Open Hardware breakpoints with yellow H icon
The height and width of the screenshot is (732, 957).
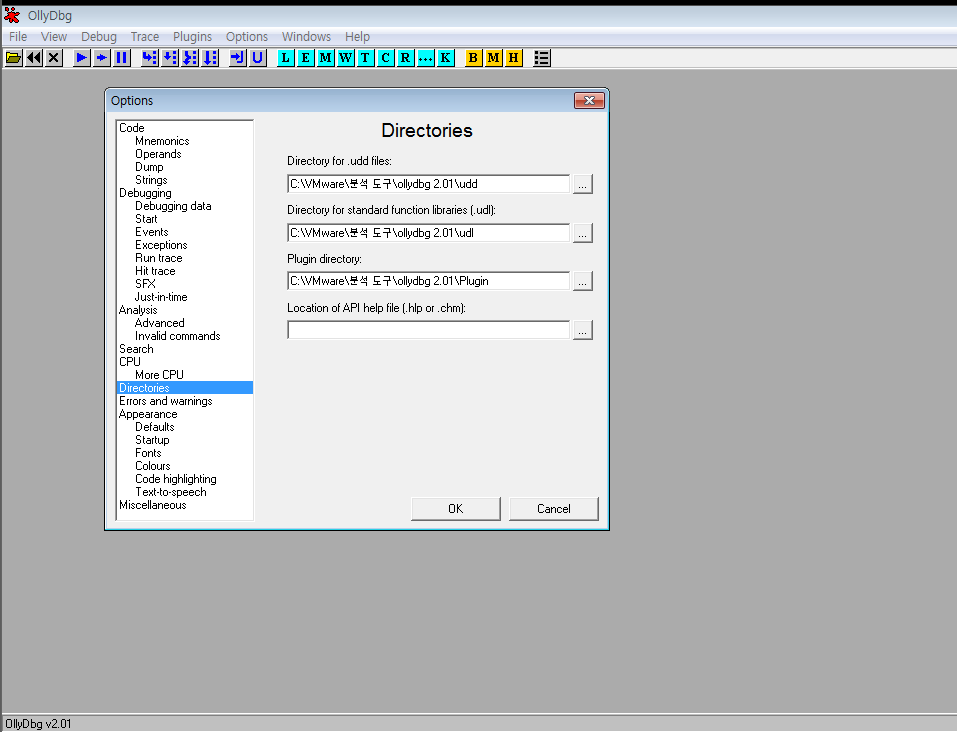[x=513, y=58]
